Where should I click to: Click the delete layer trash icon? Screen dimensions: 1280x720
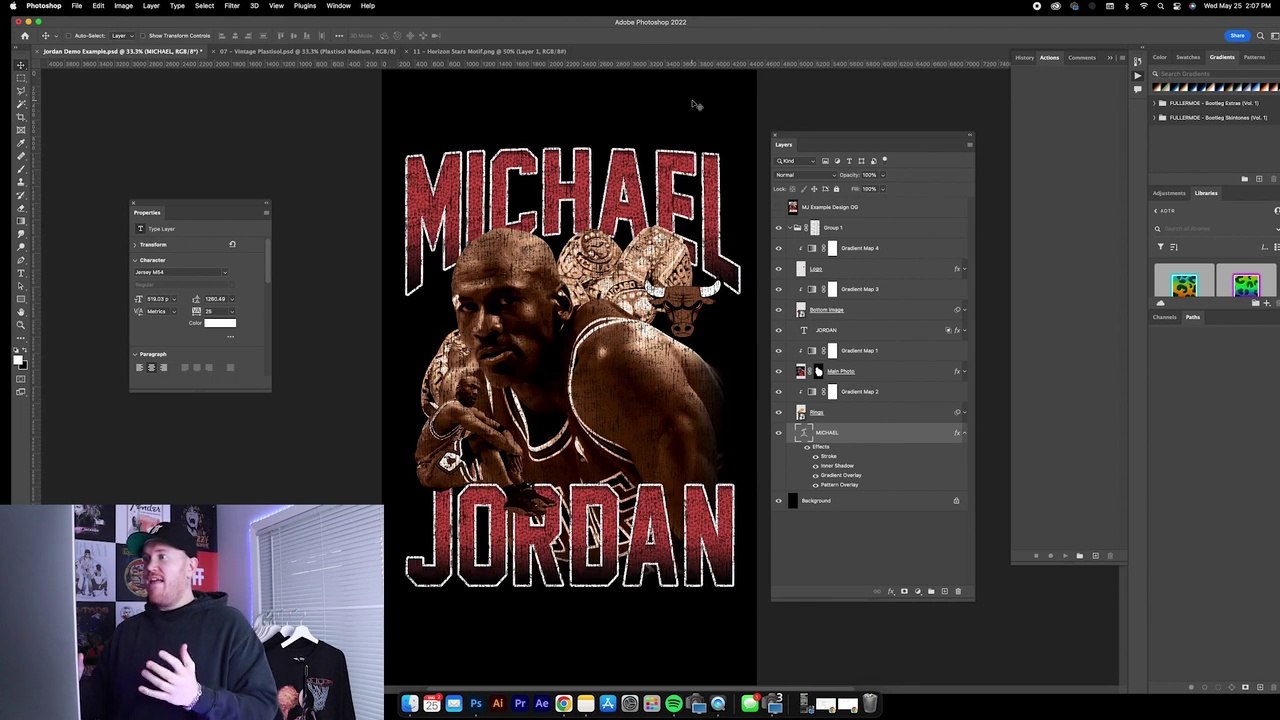click(x=957, y=591)
